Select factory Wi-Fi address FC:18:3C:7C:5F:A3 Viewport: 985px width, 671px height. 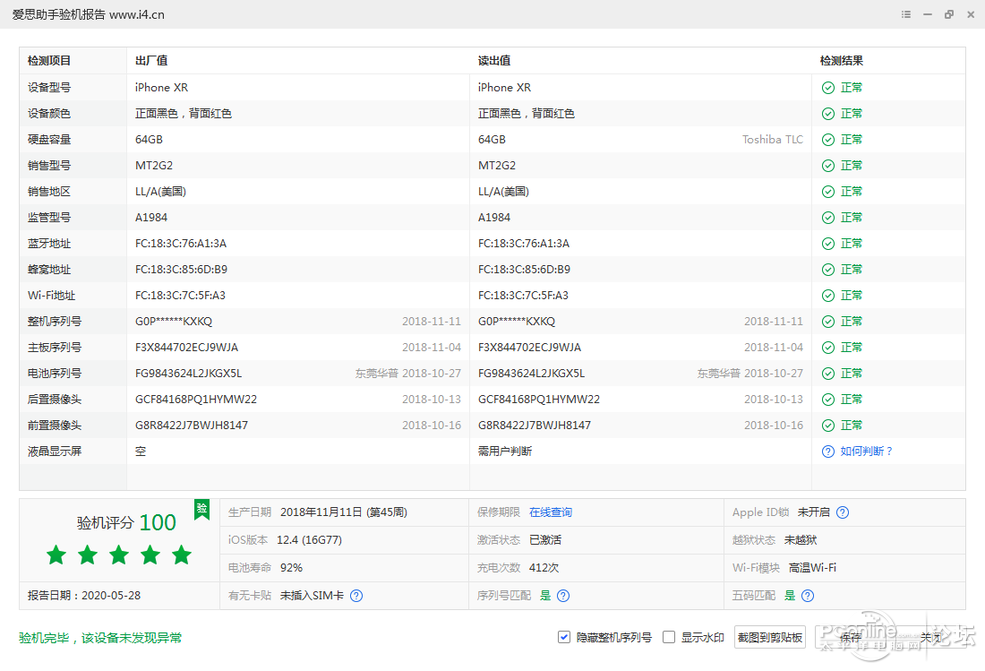point(180,296)
